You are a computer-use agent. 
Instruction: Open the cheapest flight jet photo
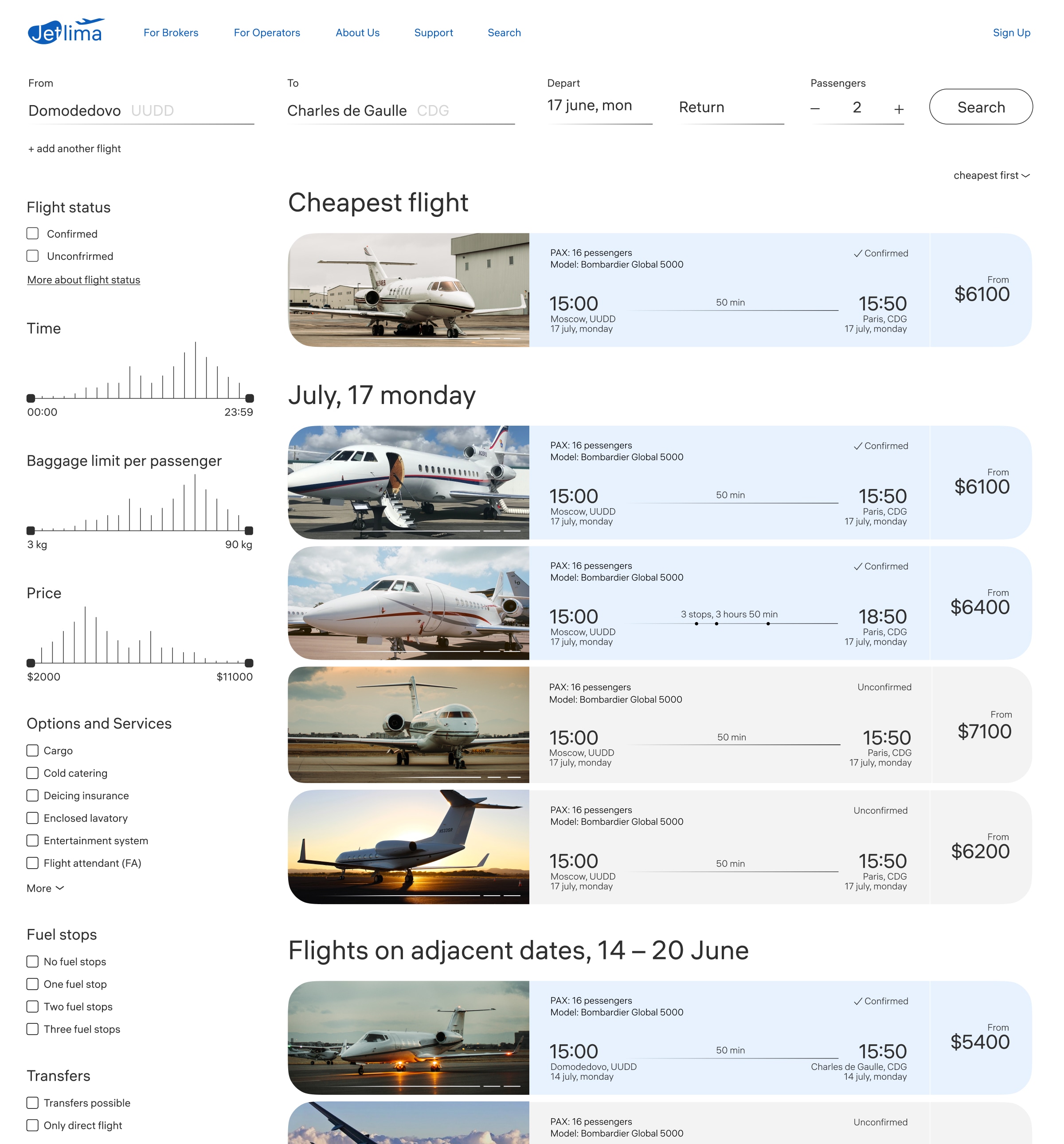coord(409,290)
